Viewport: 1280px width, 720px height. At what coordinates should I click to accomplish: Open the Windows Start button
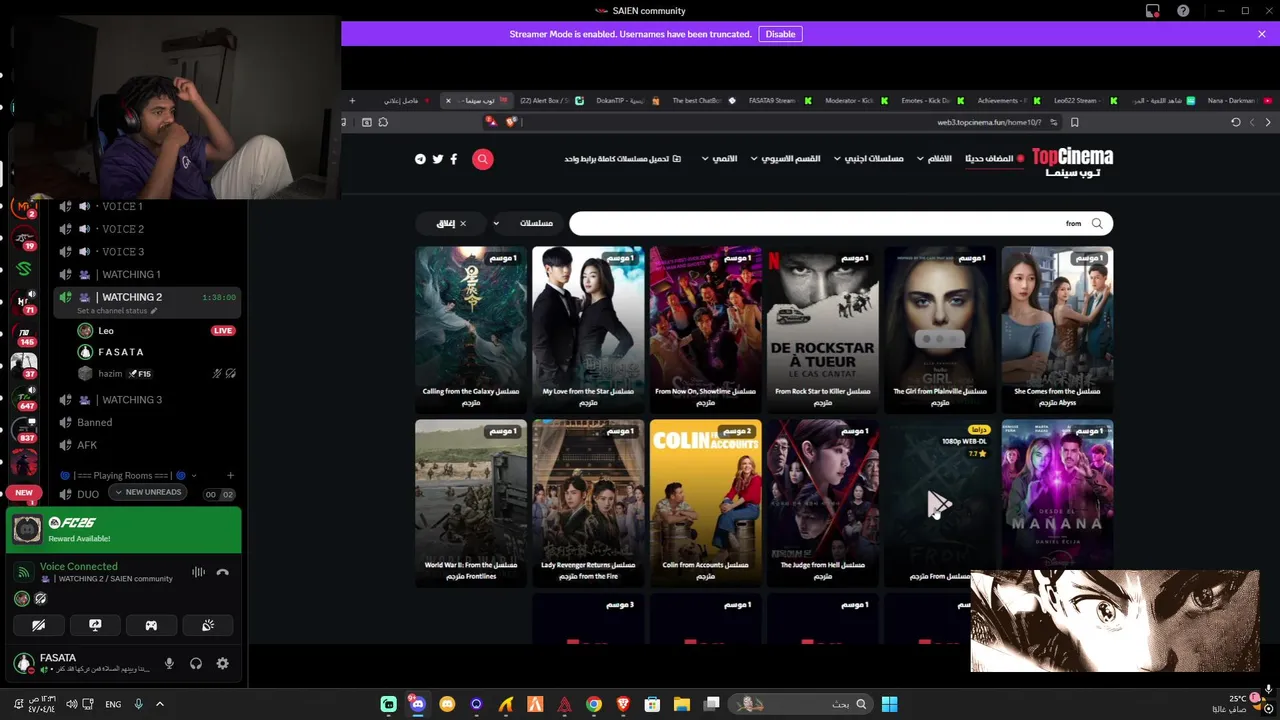pyautogui.click(x=889, y=704)
